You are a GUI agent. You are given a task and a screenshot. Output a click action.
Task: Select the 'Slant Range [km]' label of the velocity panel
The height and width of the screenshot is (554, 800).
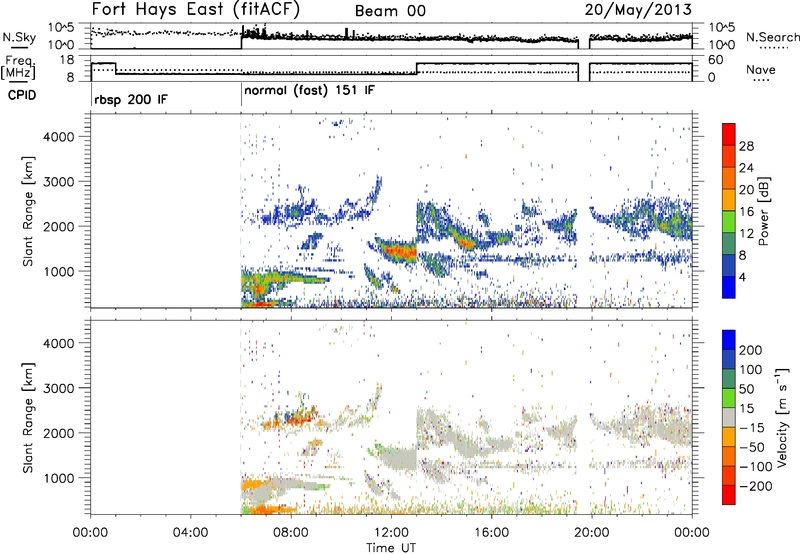(28, 418)
